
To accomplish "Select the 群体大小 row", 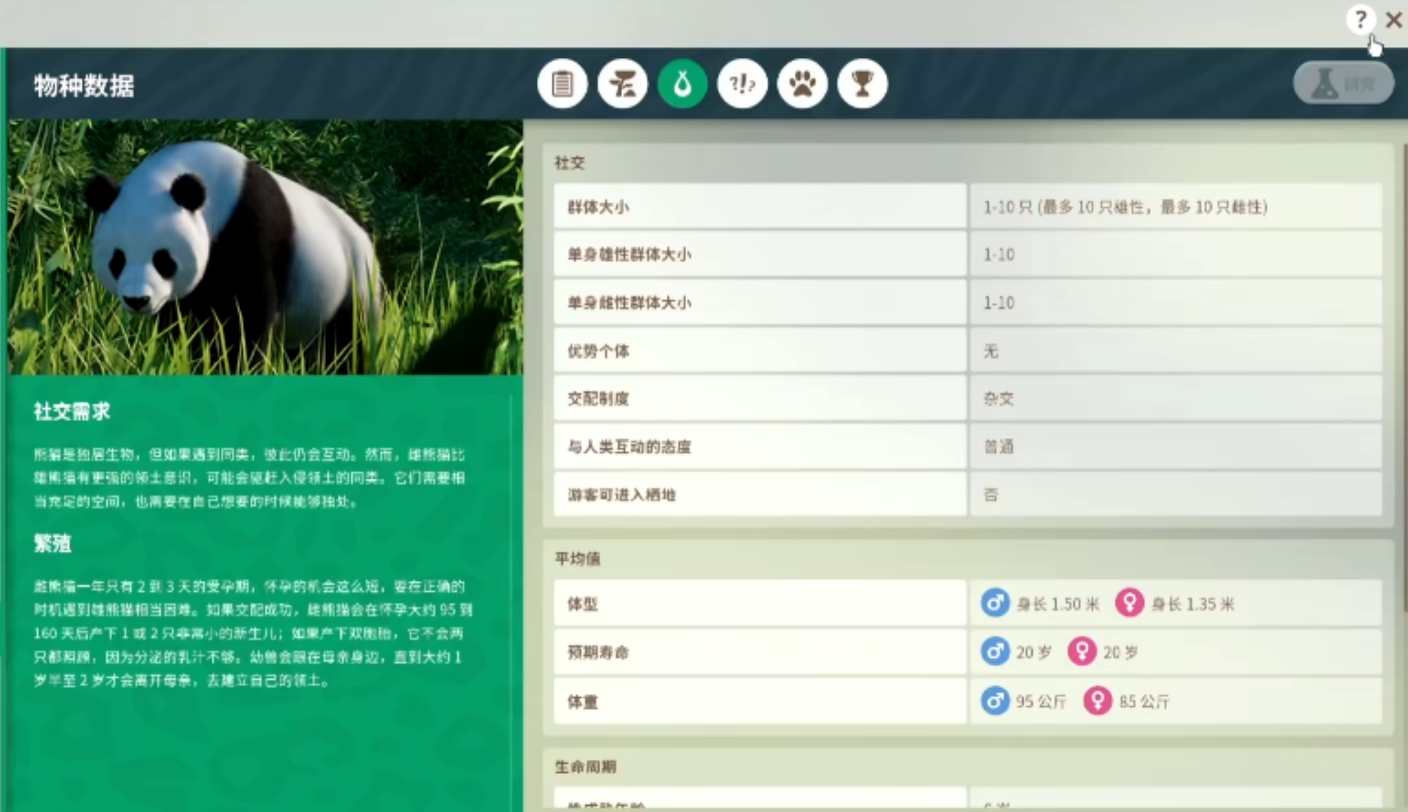I will [760, 207].
